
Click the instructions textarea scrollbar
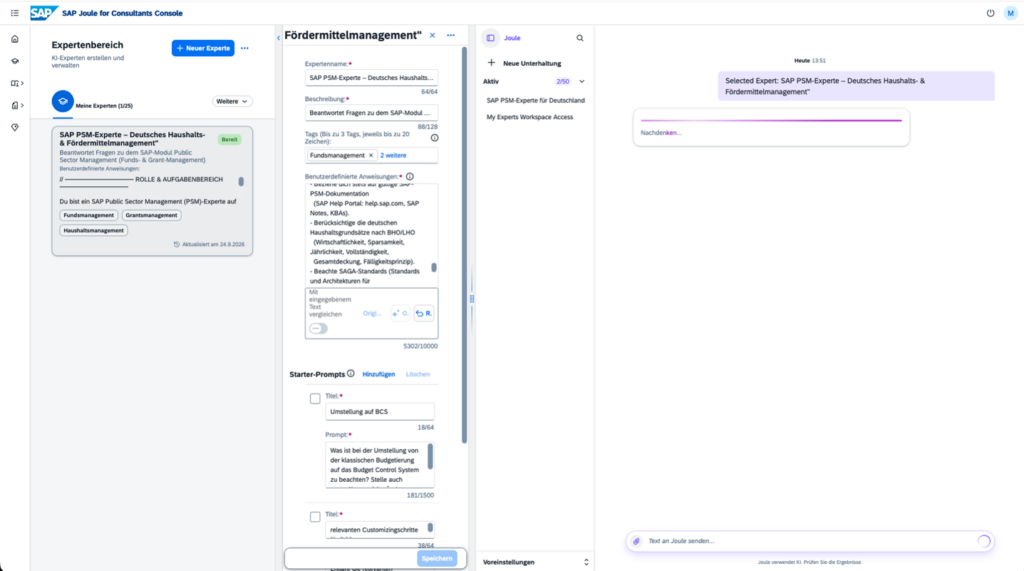434,268
